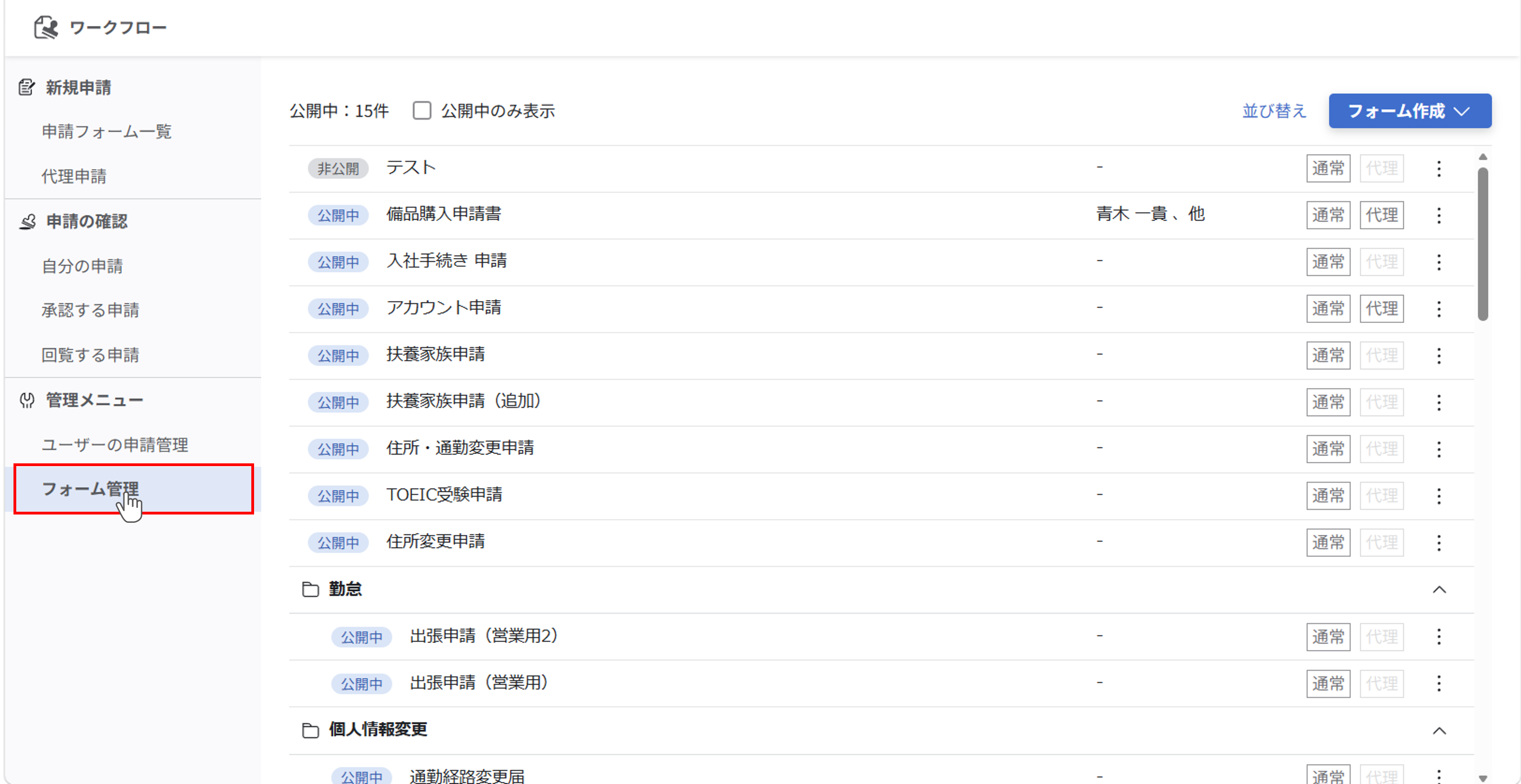Collapse the 勤怠 folder chevron

(x=1439, y=589)
